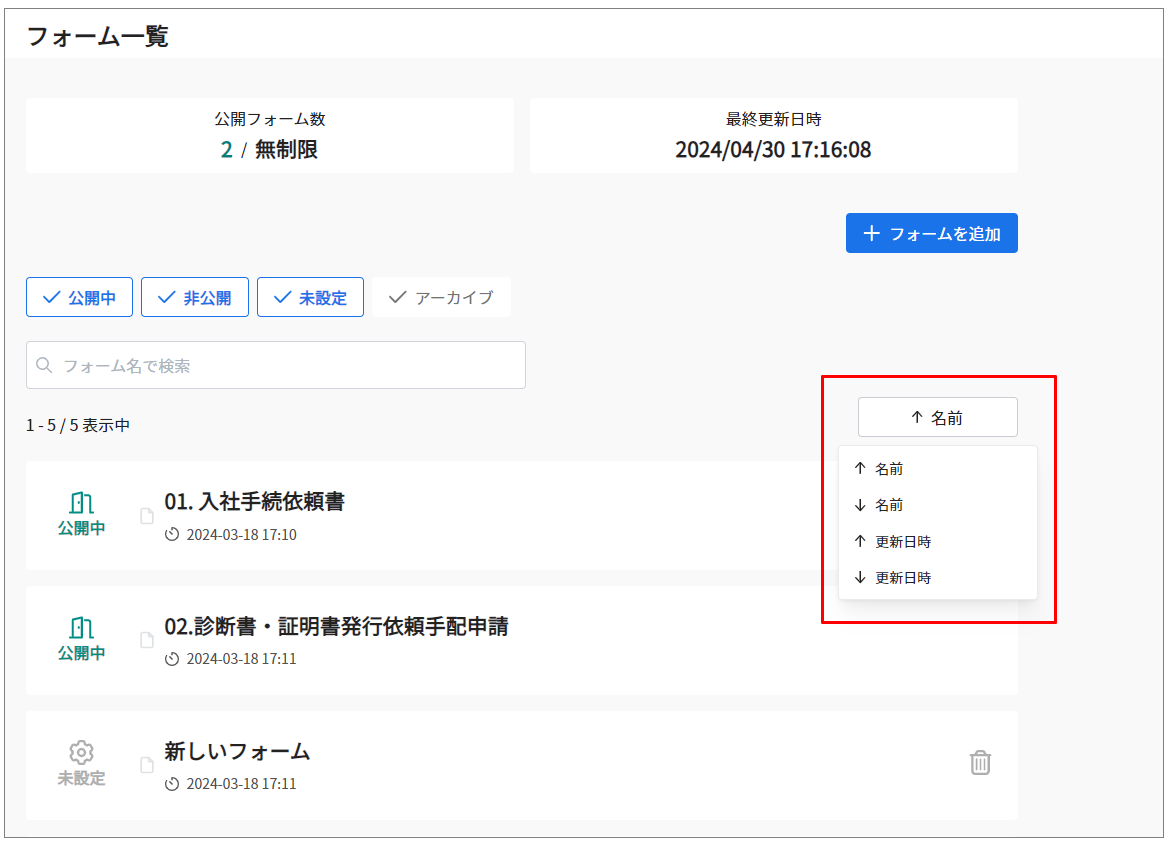The height and width of the screenshot is (852, 1169).
Task: Click clock icon under 02.診断書 form
Action: coord(172,659)
